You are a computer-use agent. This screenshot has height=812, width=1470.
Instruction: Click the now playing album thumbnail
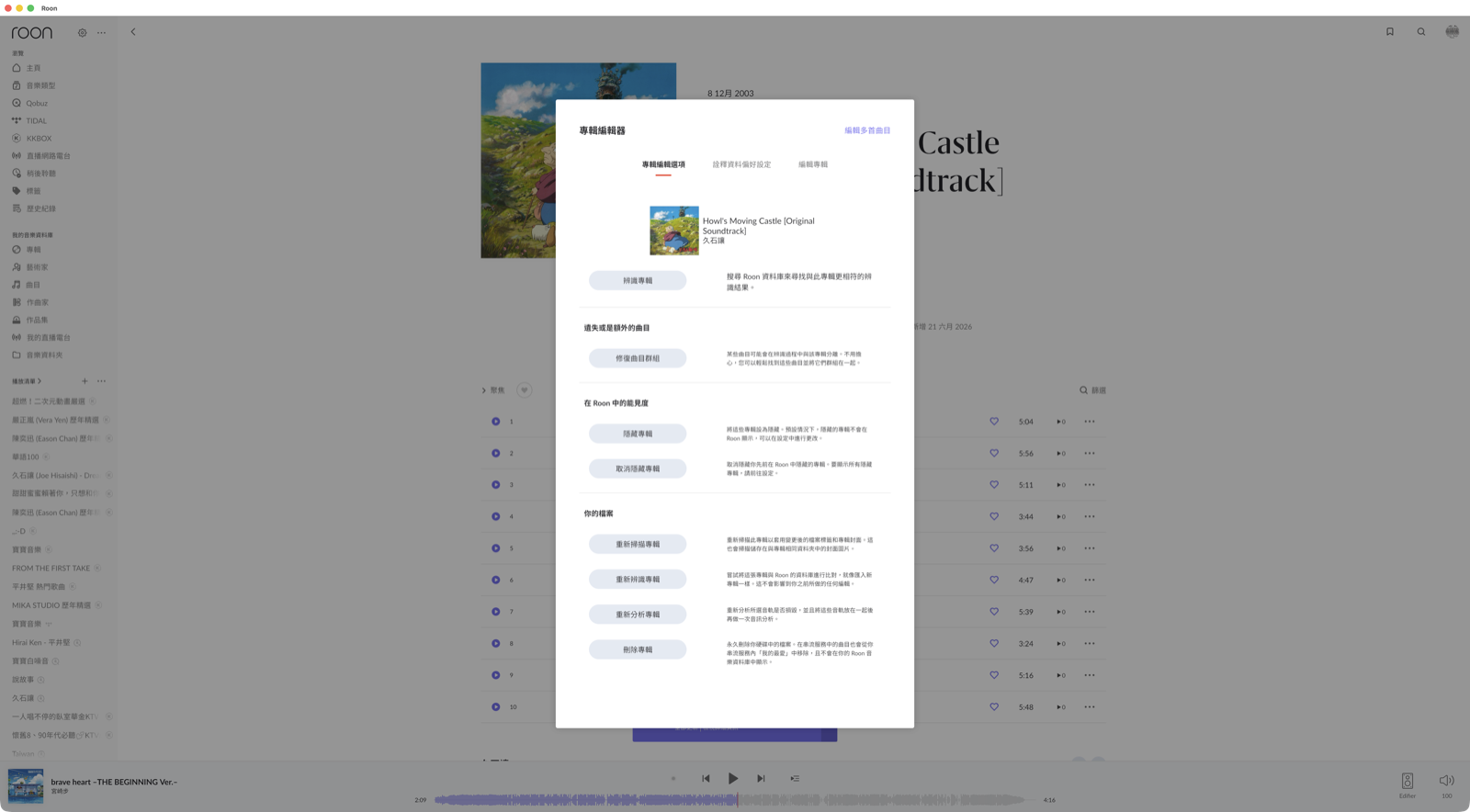[x=26, y=786]
